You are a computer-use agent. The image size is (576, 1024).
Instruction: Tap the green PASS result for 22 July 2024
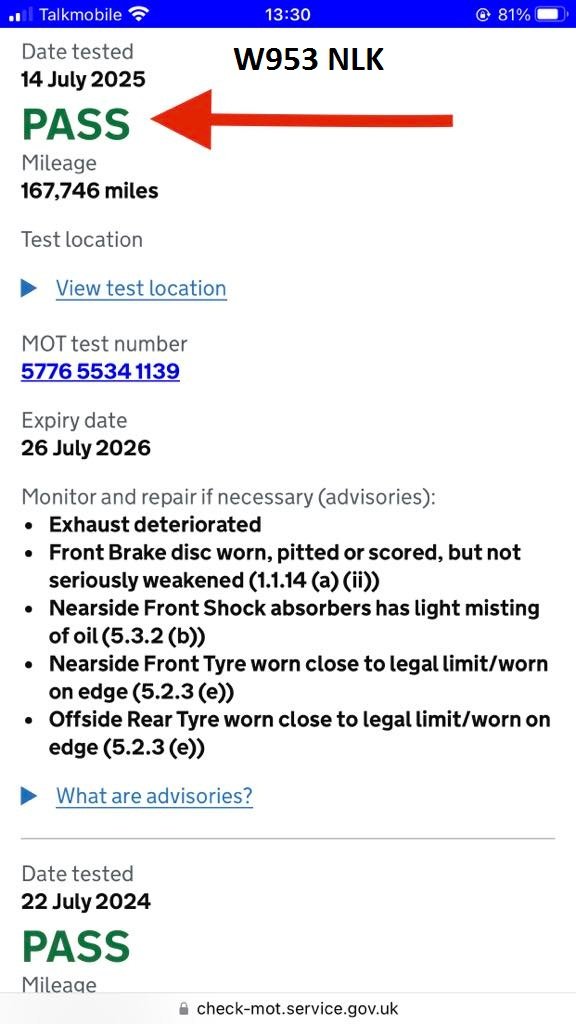tap(76, 946)
